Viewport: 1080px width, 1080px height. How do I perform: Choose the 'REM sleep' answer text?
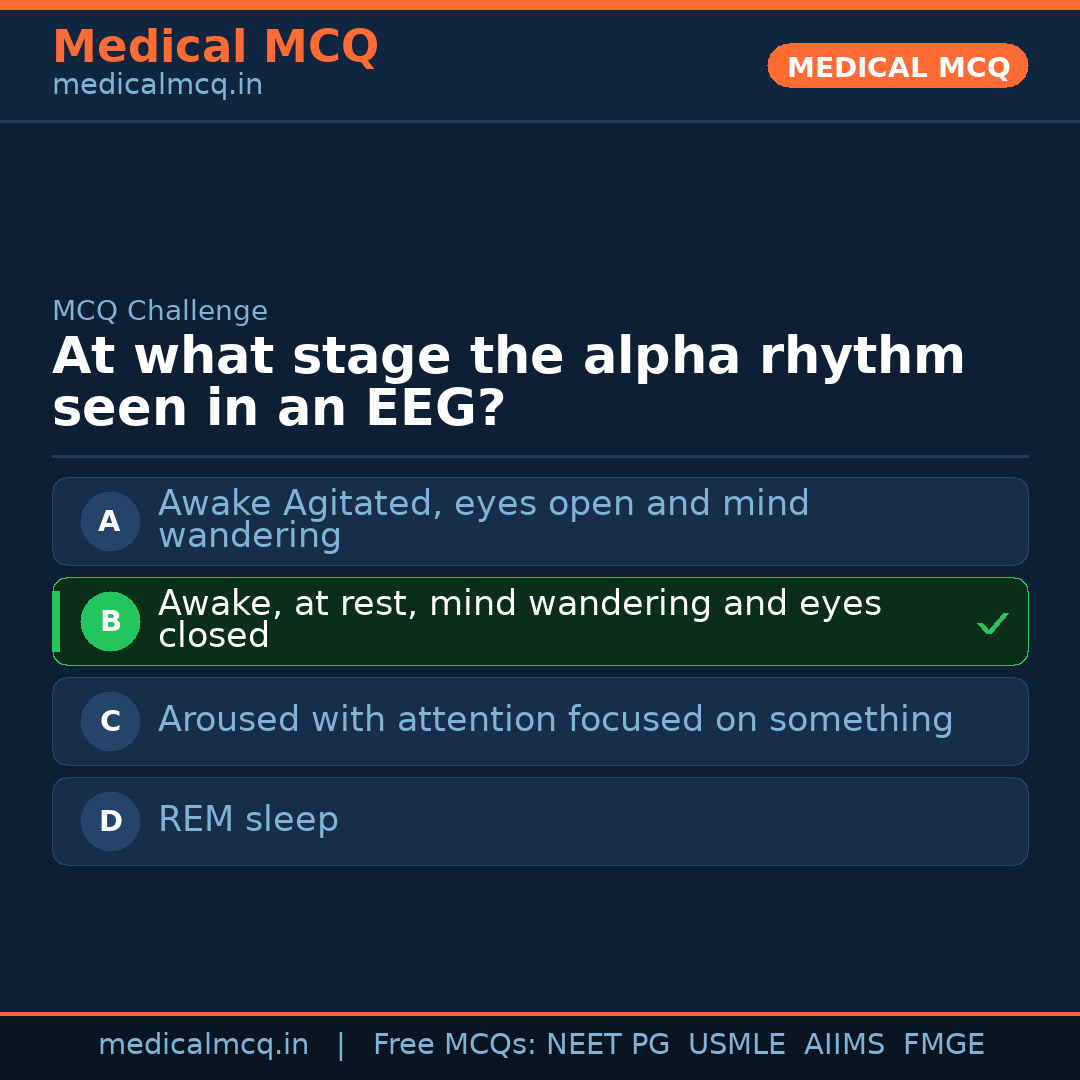[x=248, y=820]
